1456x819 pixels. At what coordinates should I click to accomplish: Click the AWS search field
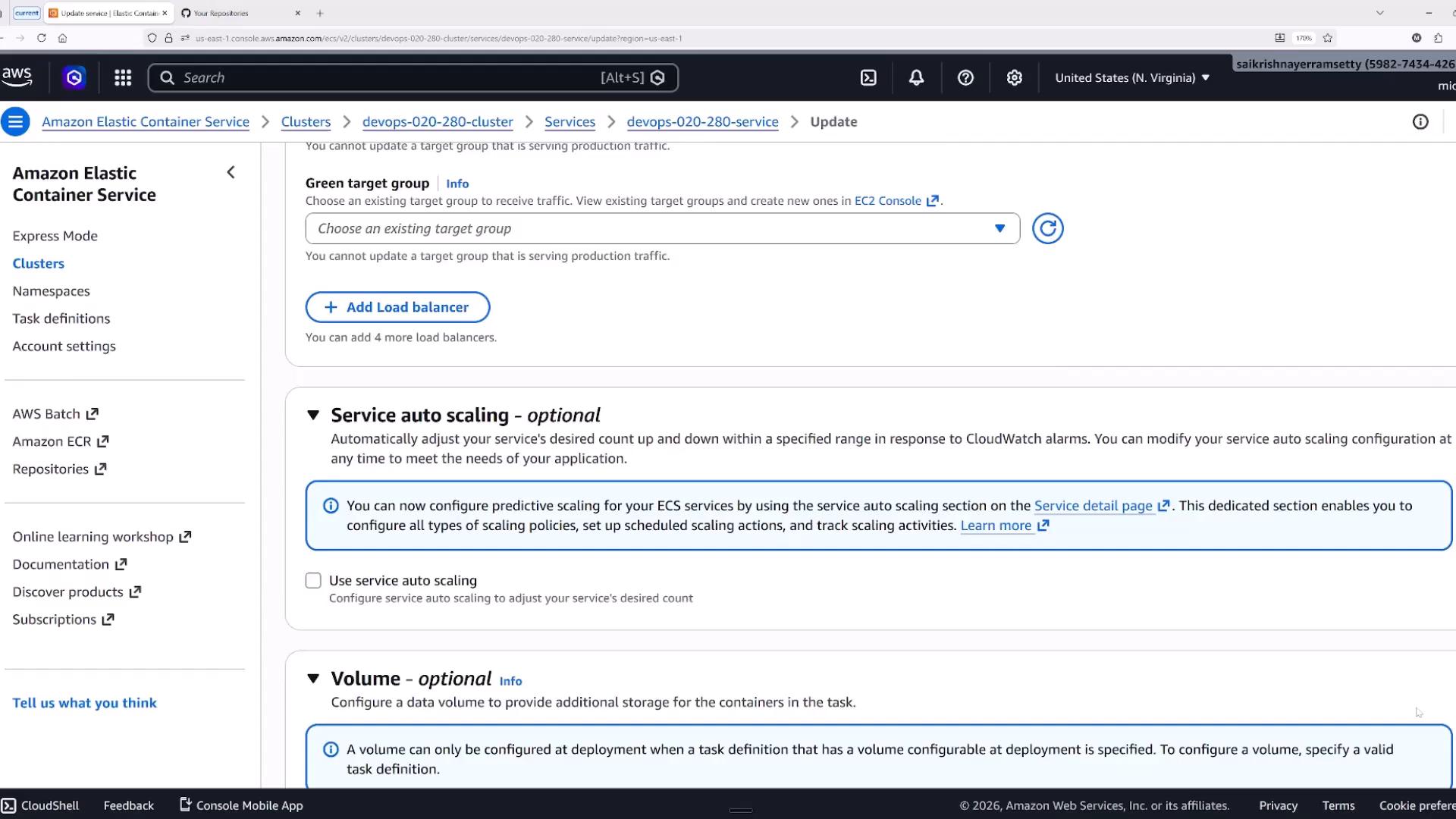pyautogui.click(x=413, y=77)
